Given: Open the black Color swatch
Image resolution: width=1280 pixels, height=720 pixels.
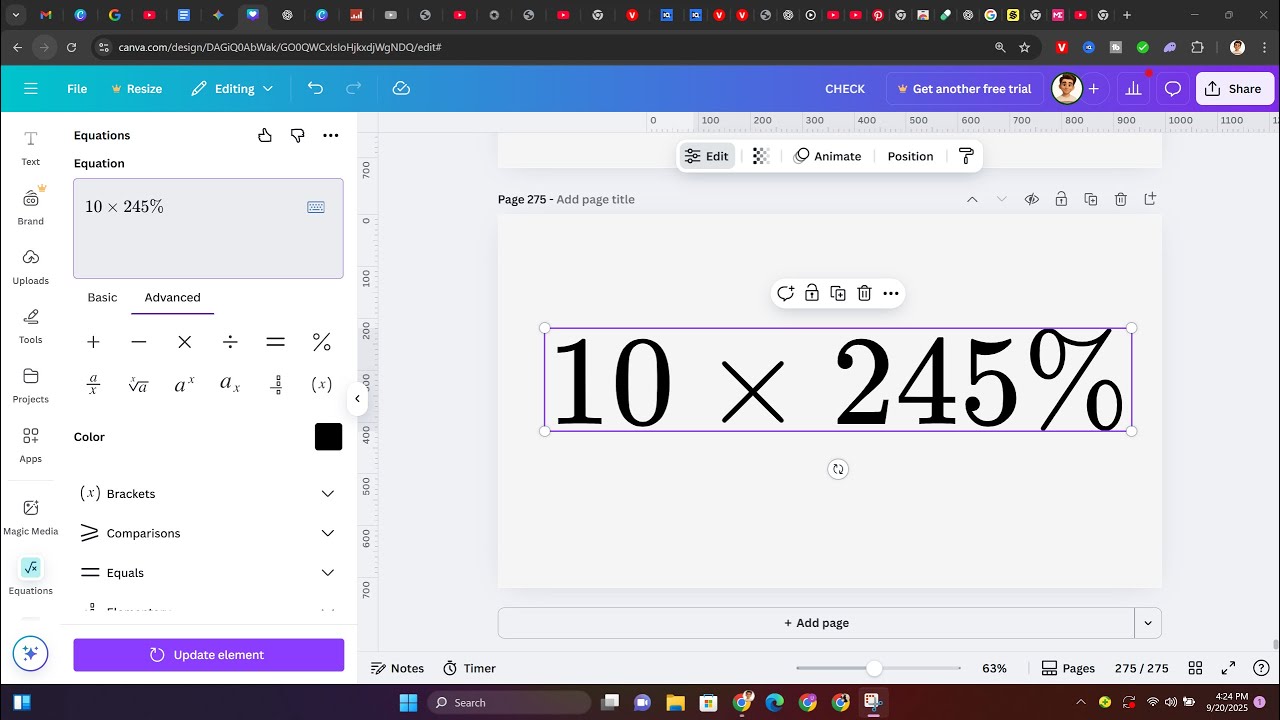Looking at the screenshot, I should pos(328,437).
